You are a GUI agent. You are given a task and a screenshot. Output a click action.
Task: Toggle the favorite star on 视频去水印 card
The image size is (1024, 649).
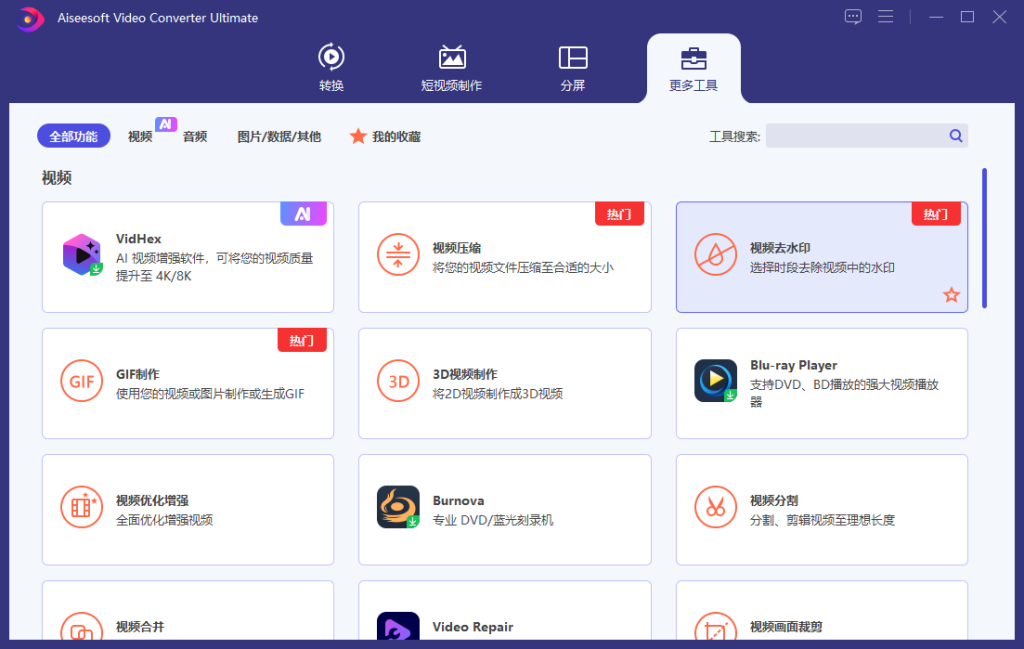pyautogui.click(x=951, y=295)
